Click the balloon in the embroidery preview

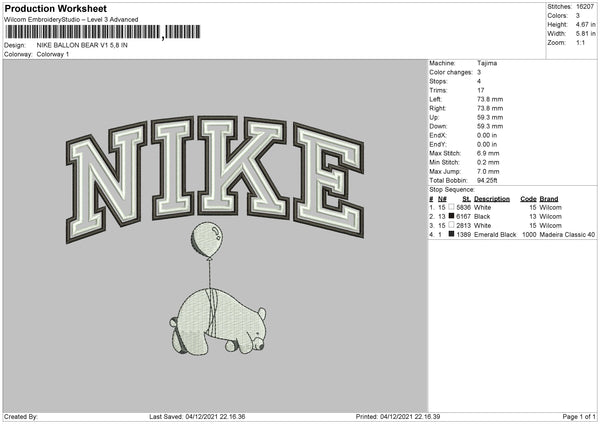[207, 240]
